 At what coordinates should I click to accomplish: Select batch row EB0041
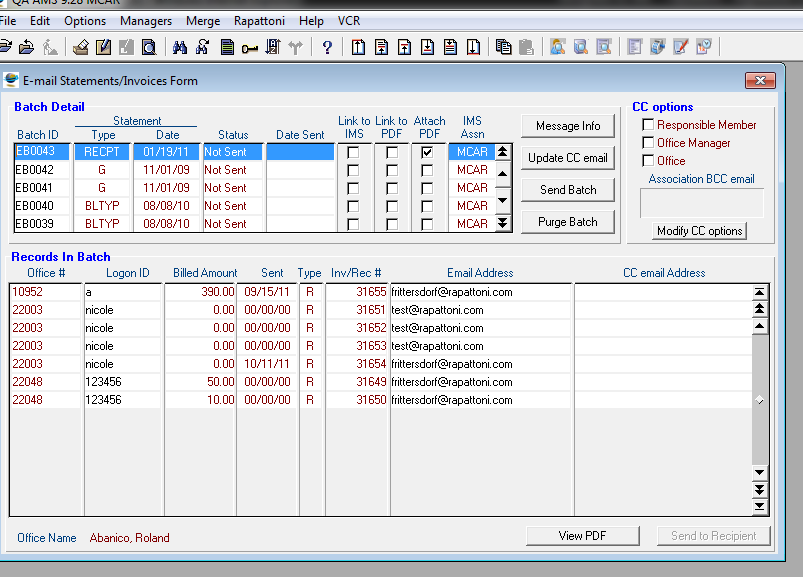click(x=36, y=188)
